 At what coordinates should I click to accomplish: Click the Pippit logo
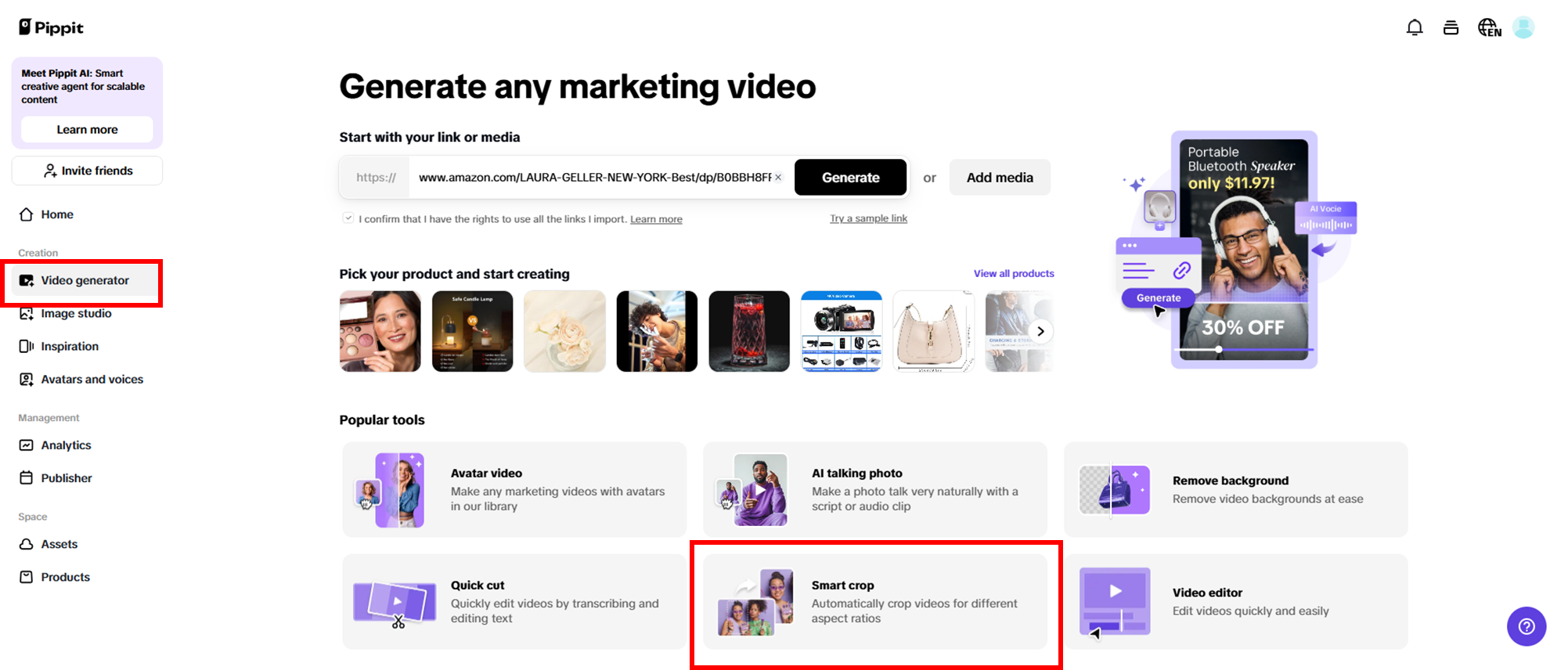pyautogui.click(x=52, y=27)
